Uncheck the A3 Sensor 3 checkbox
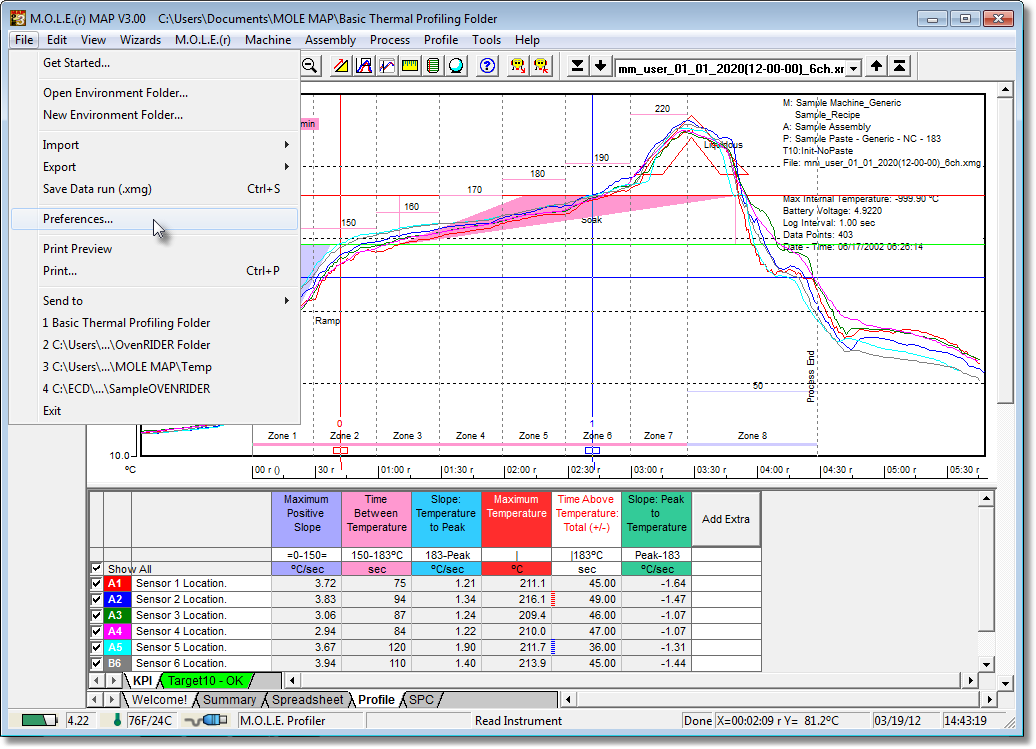 click(96, 615)
